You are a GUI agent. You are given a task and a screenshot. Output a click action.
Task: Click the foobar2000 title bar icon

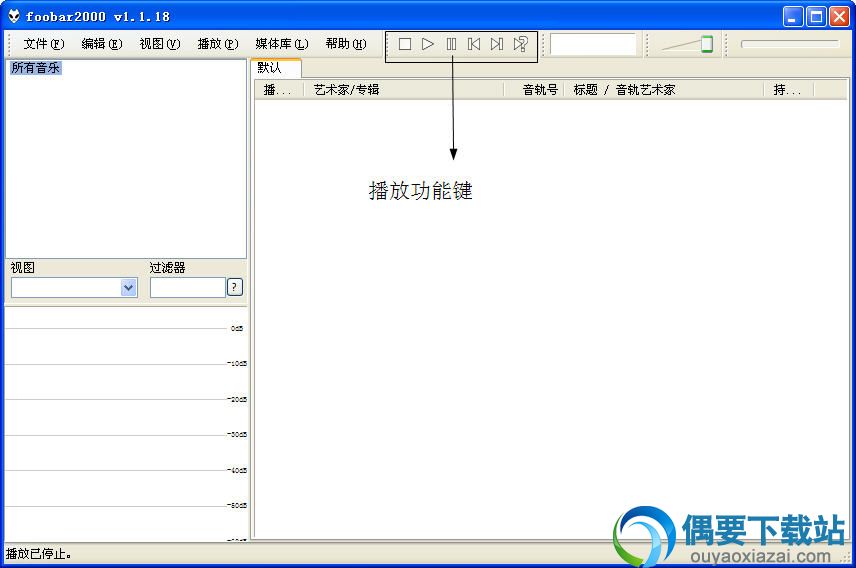coord(14,16)
